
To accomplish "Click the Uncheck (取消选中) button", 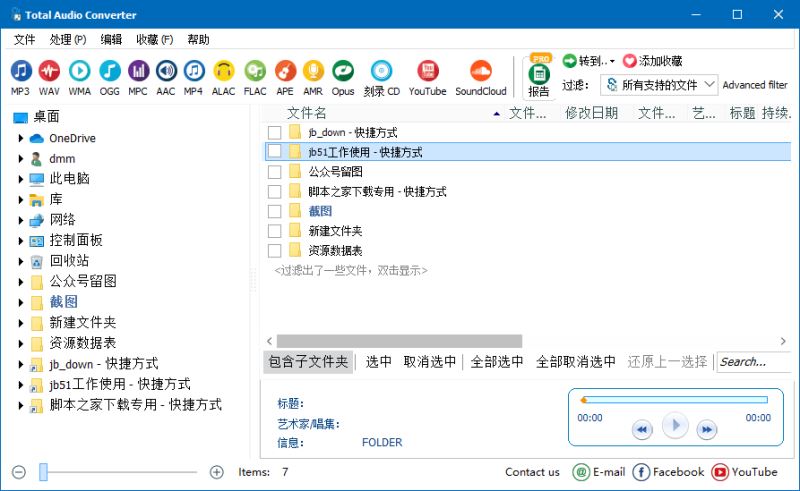I will (x=430, y=362).
